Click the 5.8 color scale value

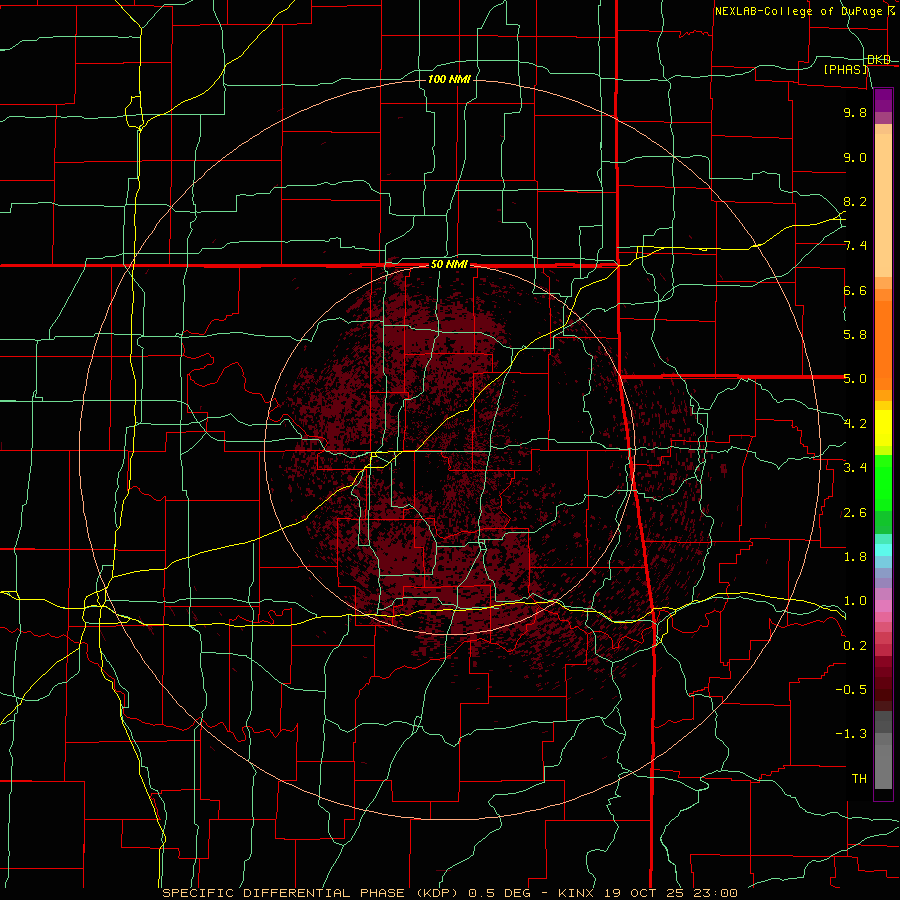[x=855, y=335]
